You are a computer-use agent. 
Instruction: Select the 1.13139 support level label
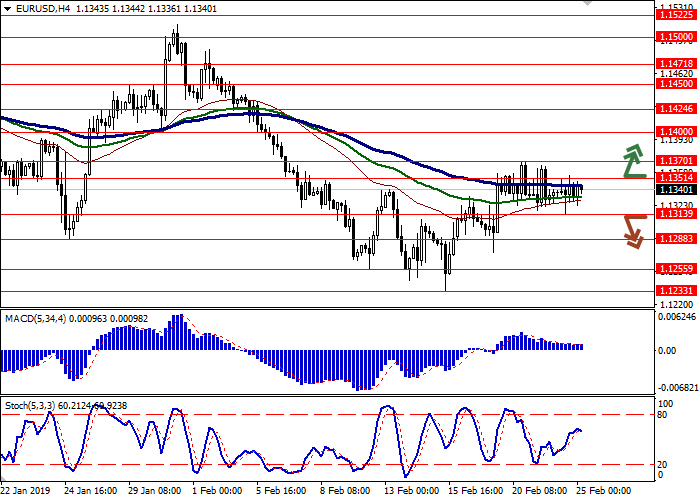click(x=675, y=214)
